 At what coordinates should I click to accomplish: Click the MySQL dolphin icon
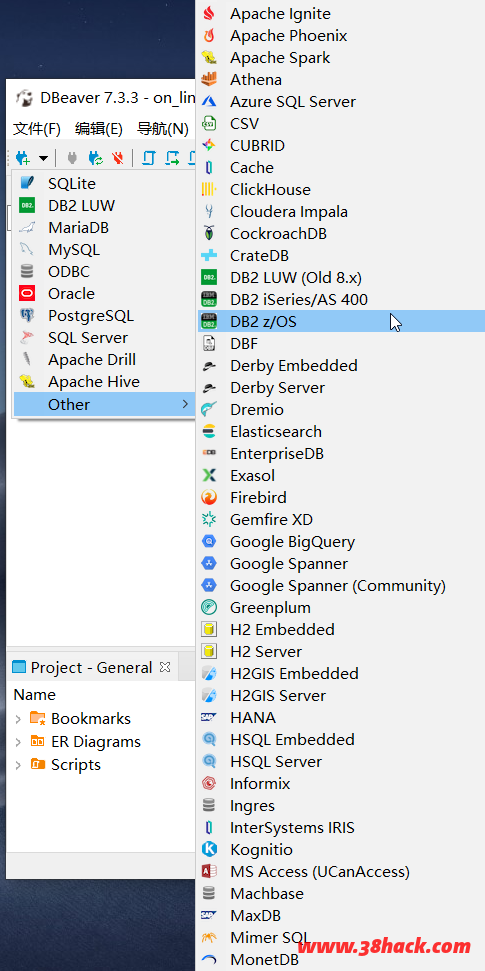pyautogui.click(x=27, y=250)
